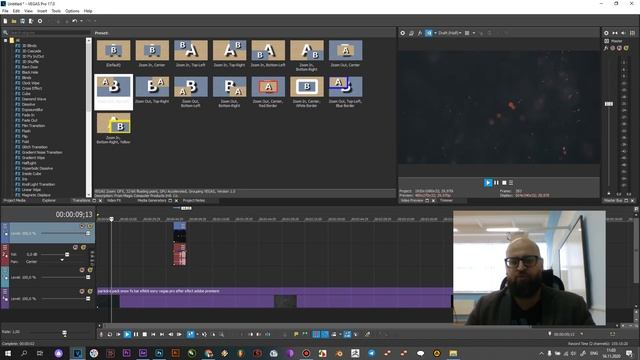Close the Master Bus panel
Image resolution: width=640 pixels, height=360 pixels.
632,200
